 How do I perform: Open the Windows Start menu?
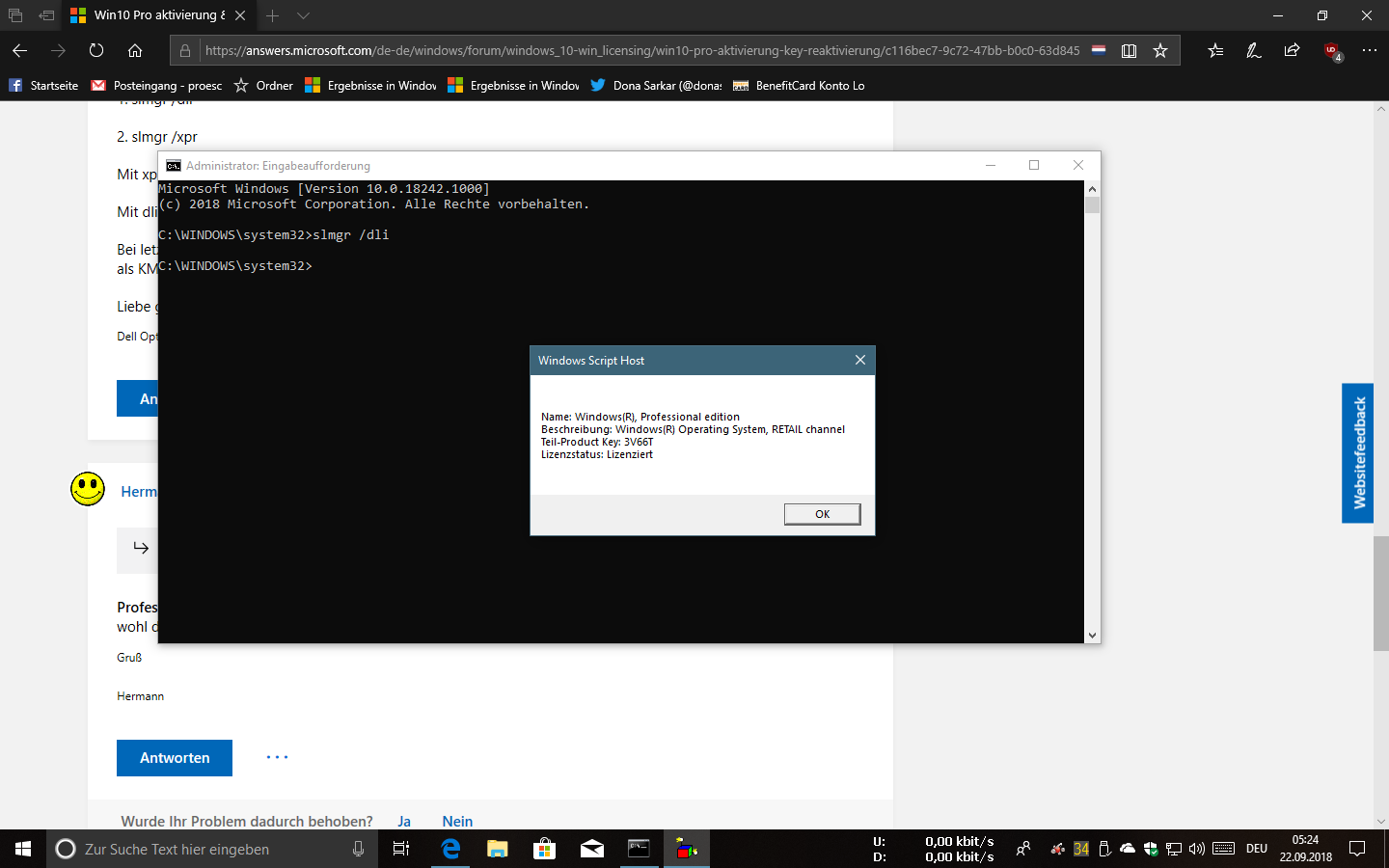tap(23, 849)
